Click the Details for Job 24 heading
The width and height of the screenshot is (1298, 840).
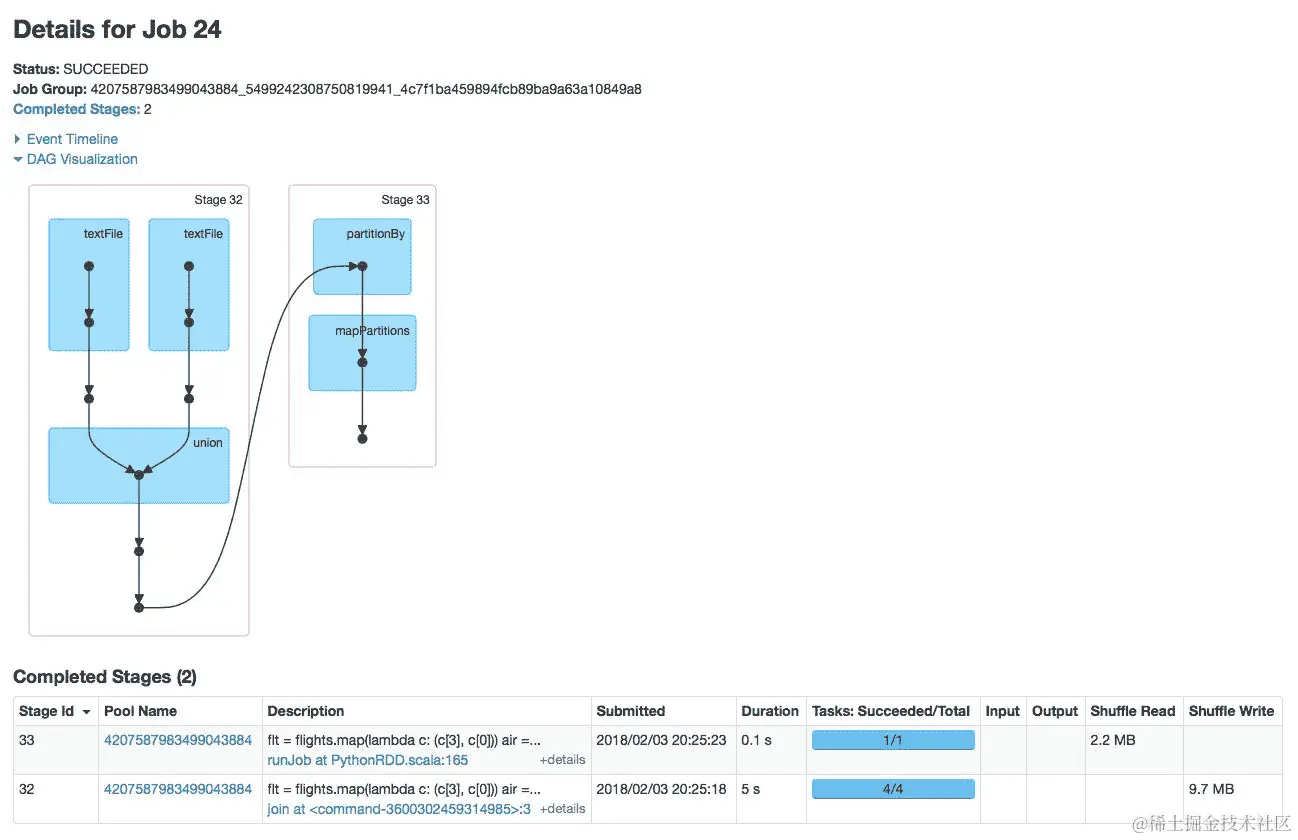pos(117,30)
